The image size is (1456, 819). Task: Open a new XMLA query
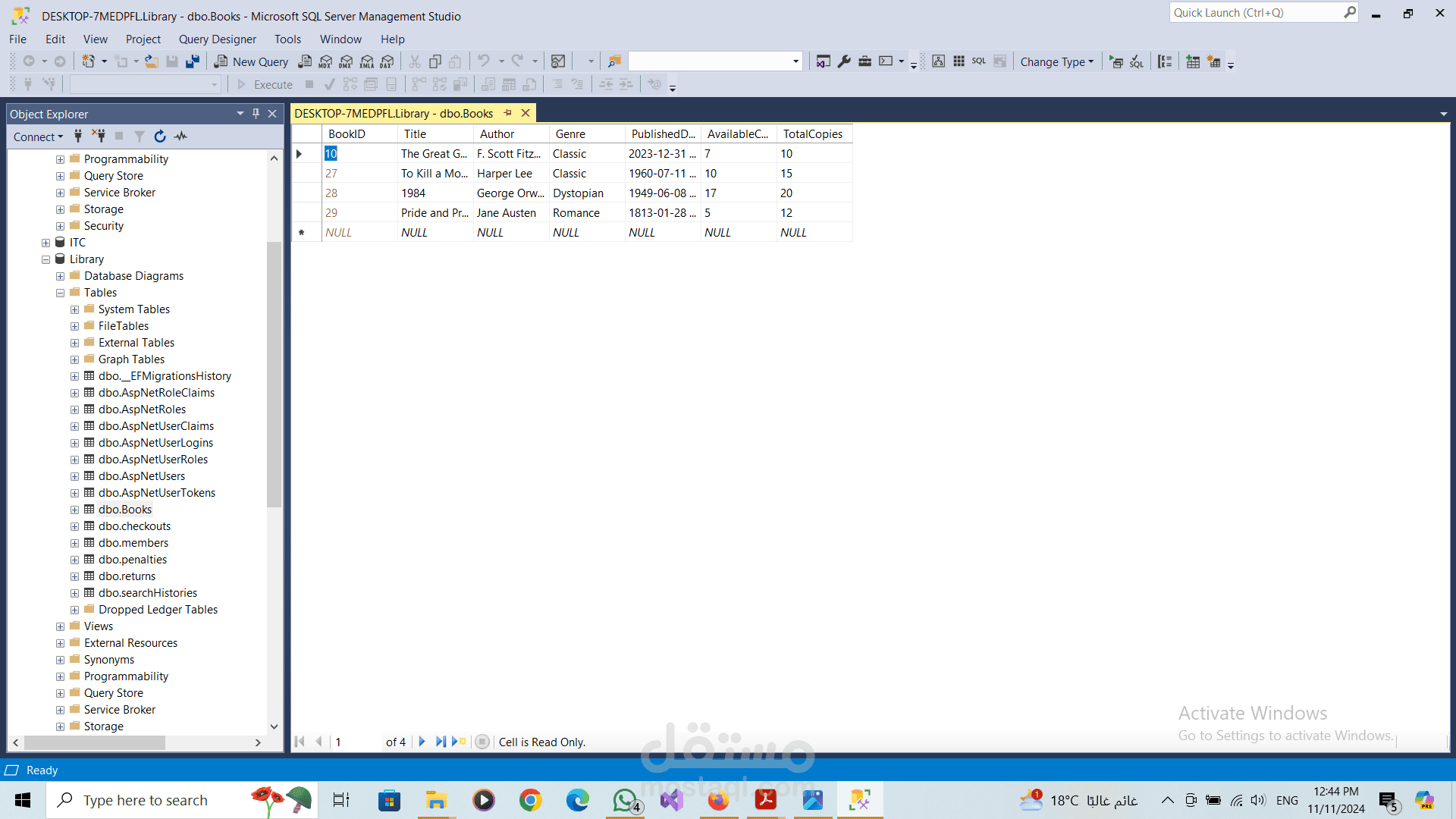(367, 61)
